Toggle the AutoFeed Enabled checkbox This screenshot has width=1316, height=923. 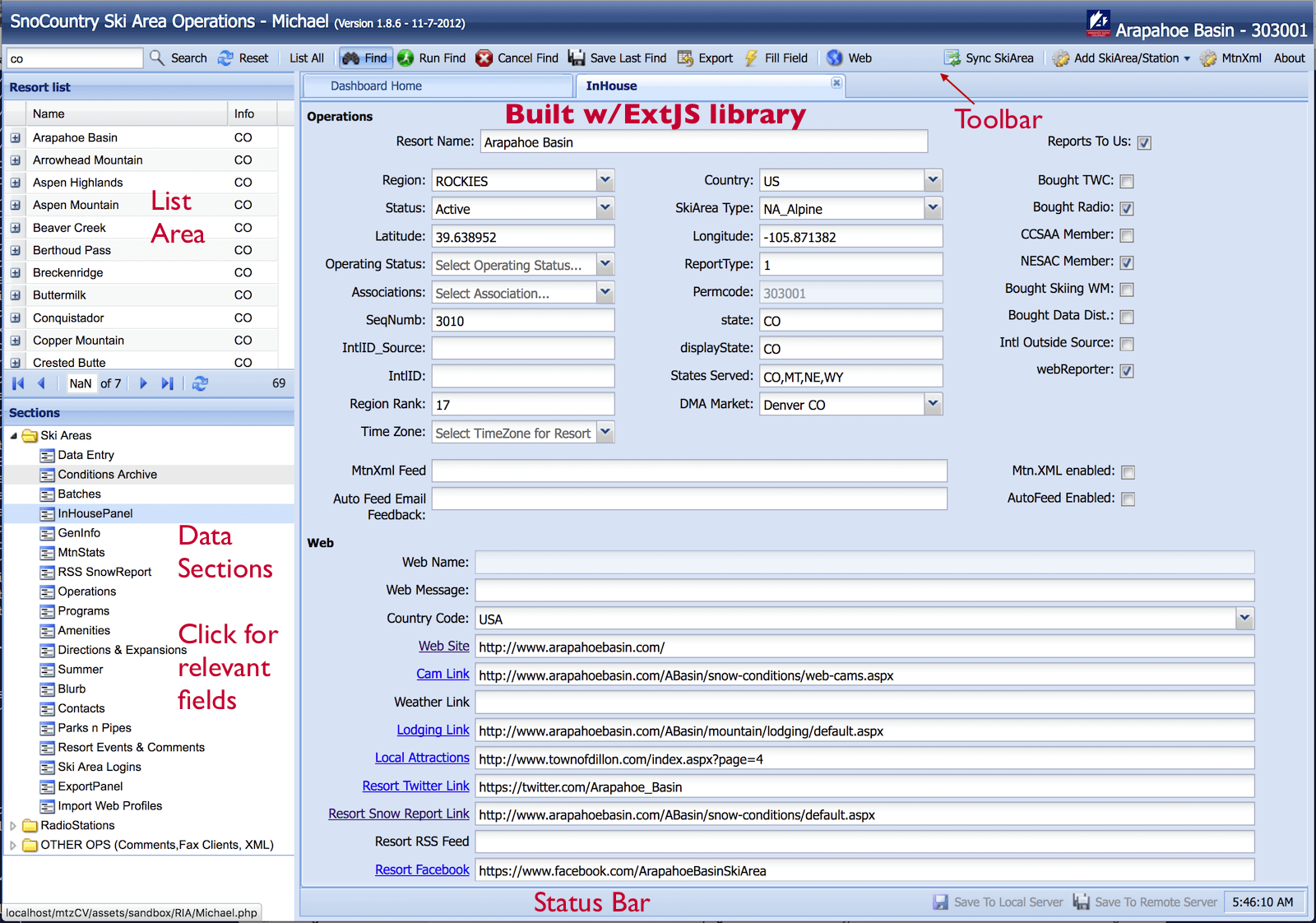point(1128,499)
